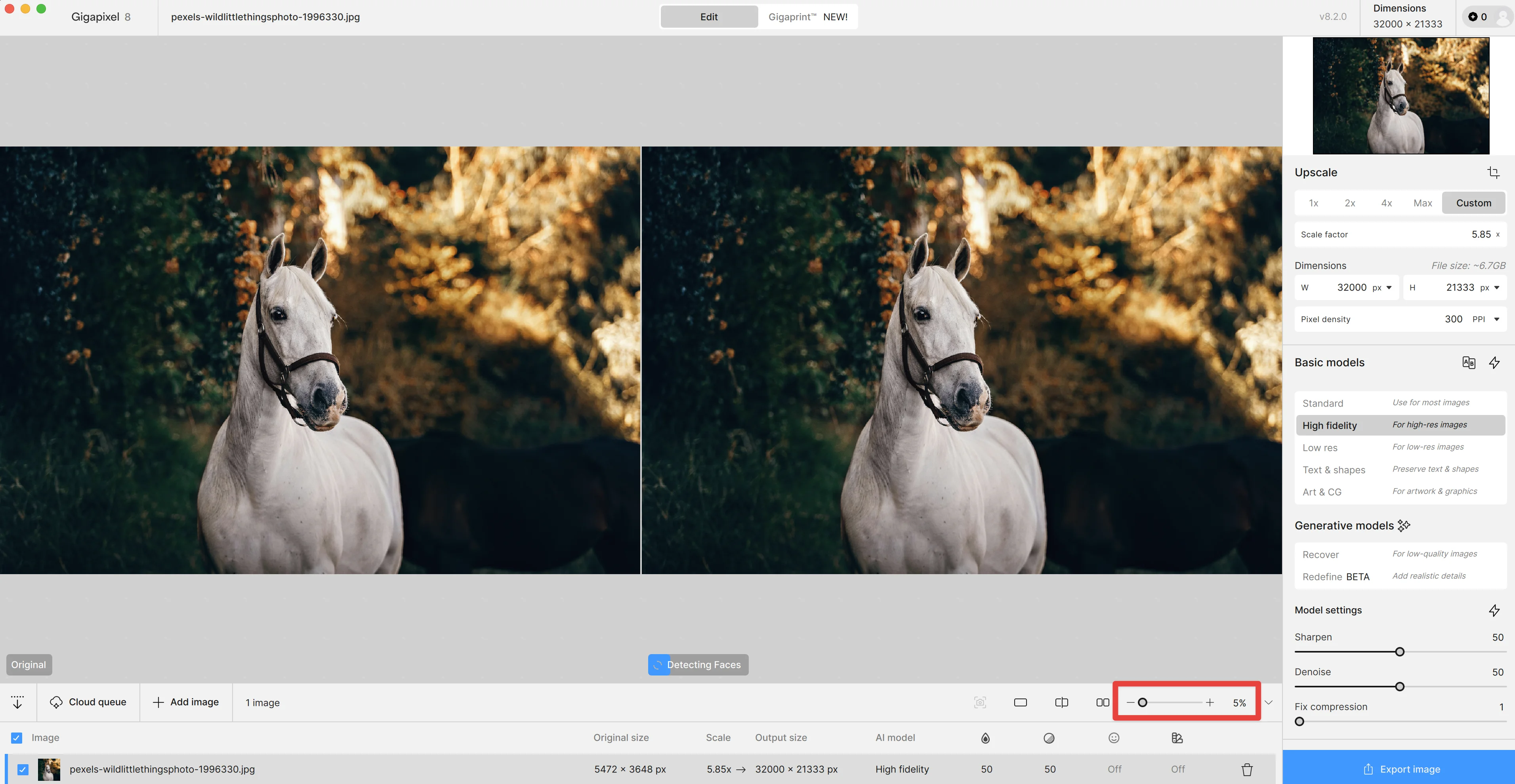Image resolution: width=1515 pixels, height=784 pixels.
Task: Collapse the file list panel arrow
Action: pos(18,702)
